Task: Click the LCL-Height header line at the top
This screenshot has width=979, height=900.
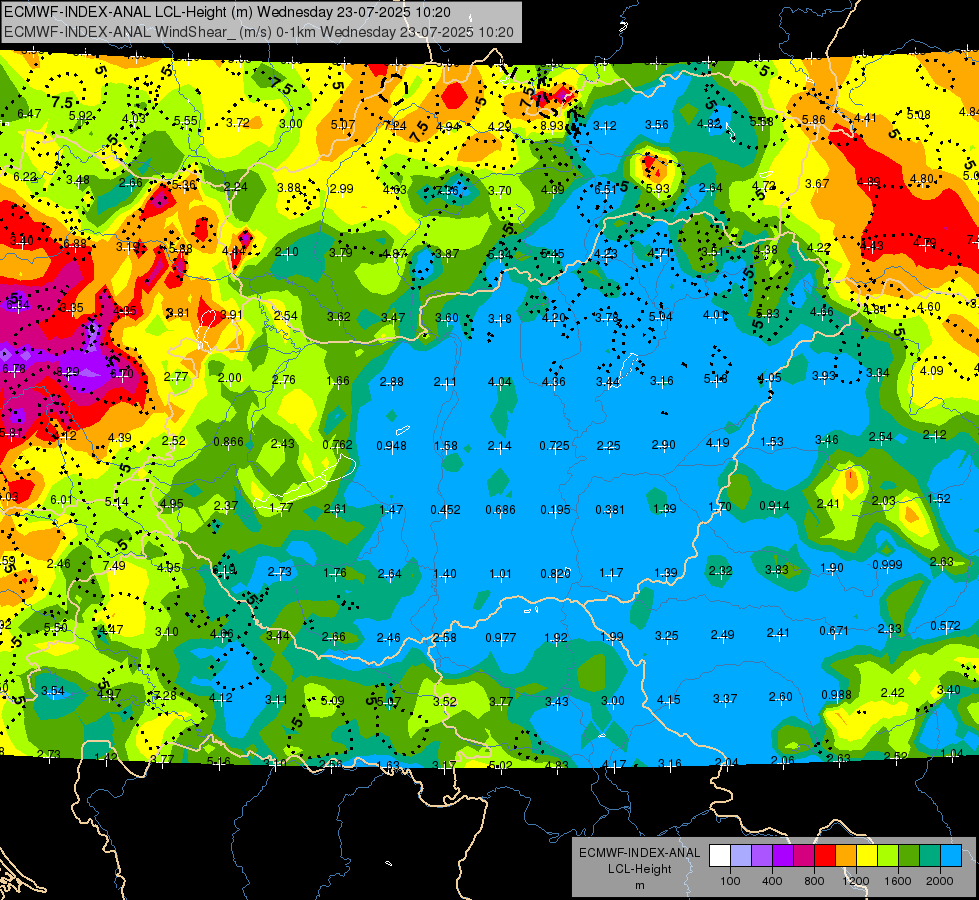Action: 227,12
